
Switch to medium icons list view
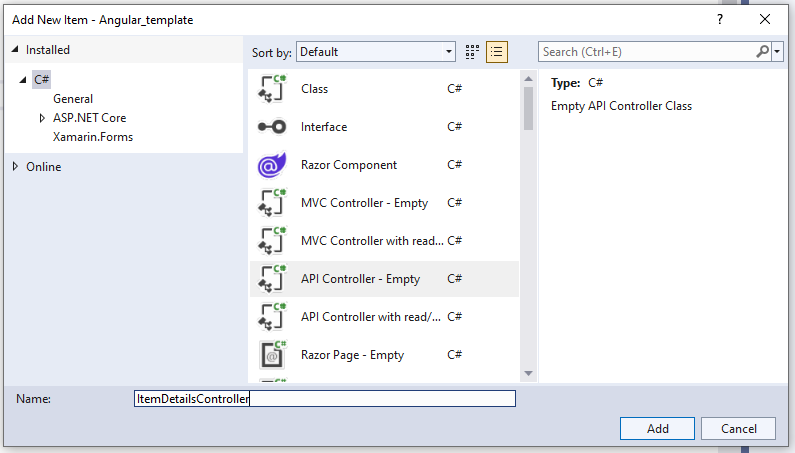[x=497, y=51]
